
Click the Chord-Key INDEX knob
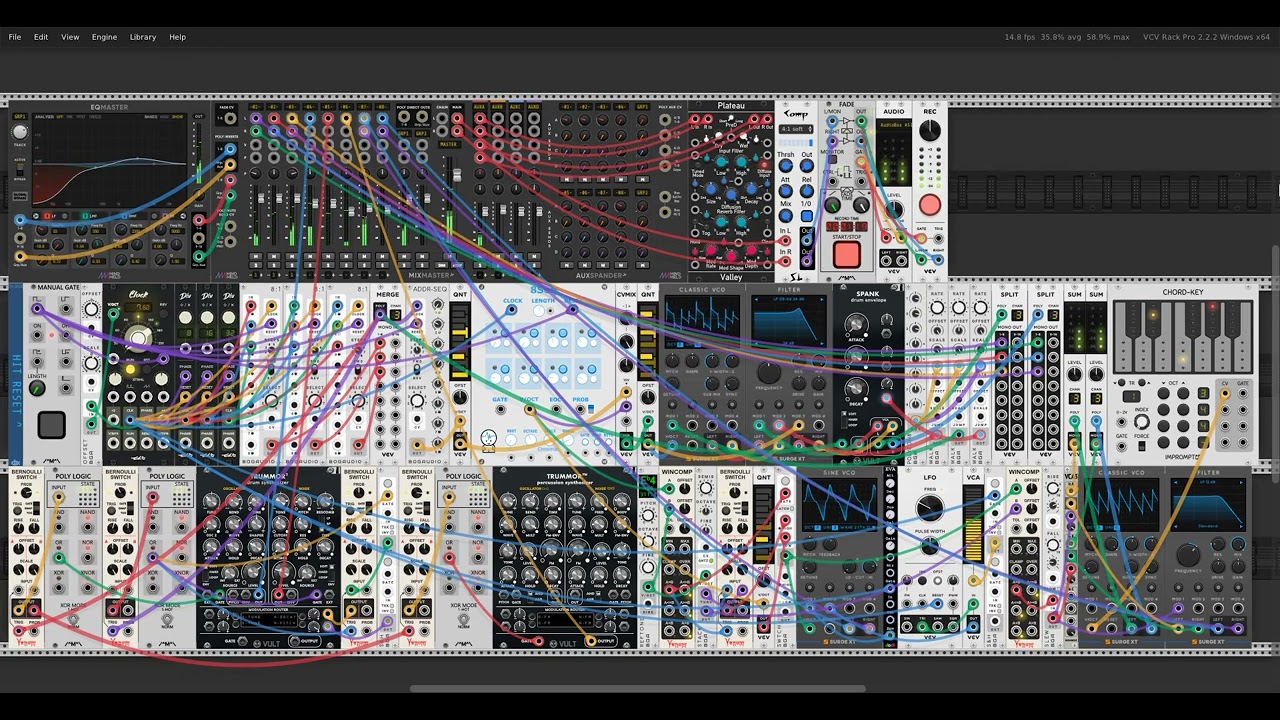pyautogui.click(x=1141, y=421)
